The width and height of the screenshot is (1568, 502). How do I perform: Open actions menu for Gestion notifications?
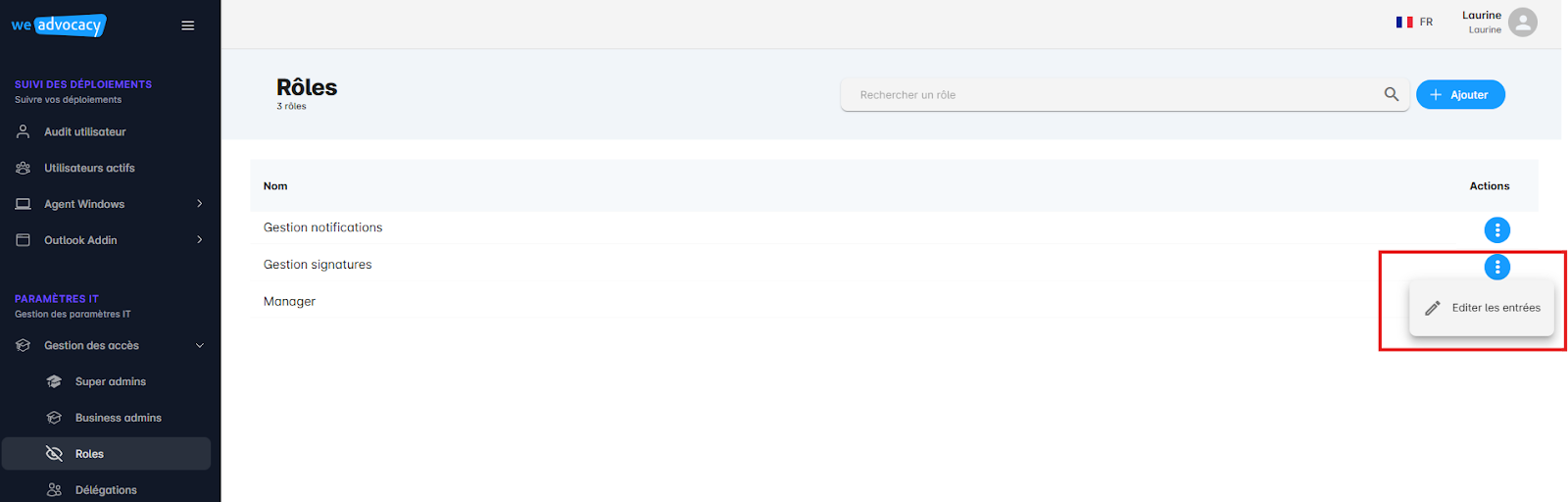pos(1496,229)
